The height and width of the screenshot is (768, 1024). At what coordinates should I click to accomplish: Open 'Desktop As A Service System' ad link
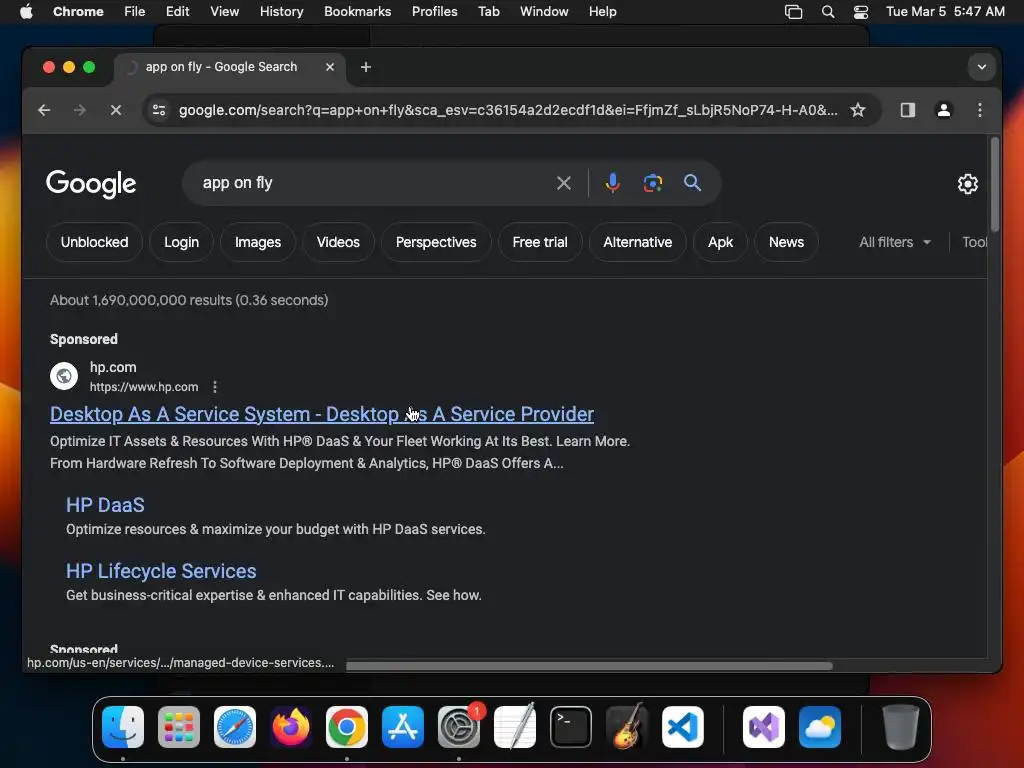(322, 415)
